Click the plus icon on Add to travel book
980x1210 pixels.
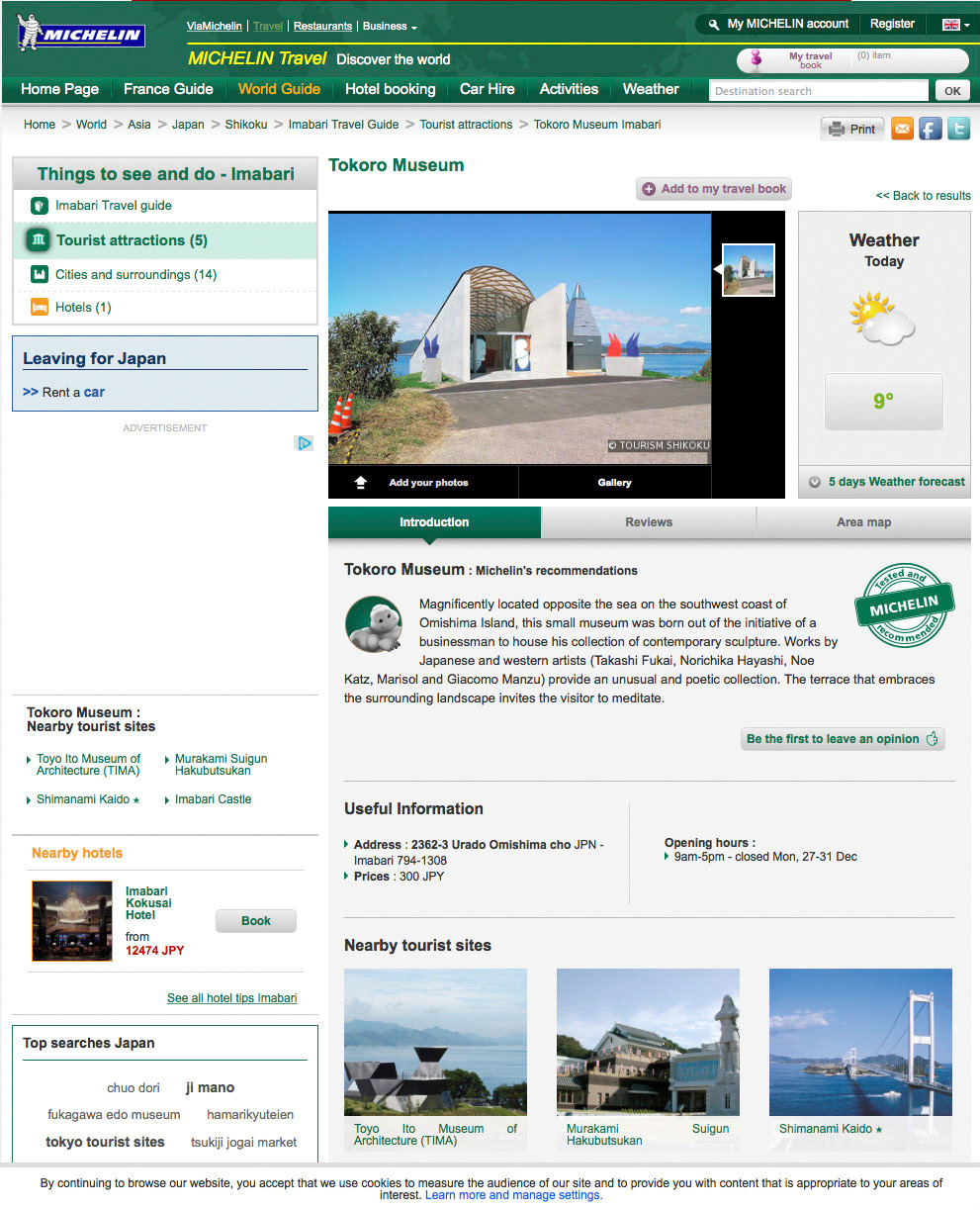pos(649,189)
